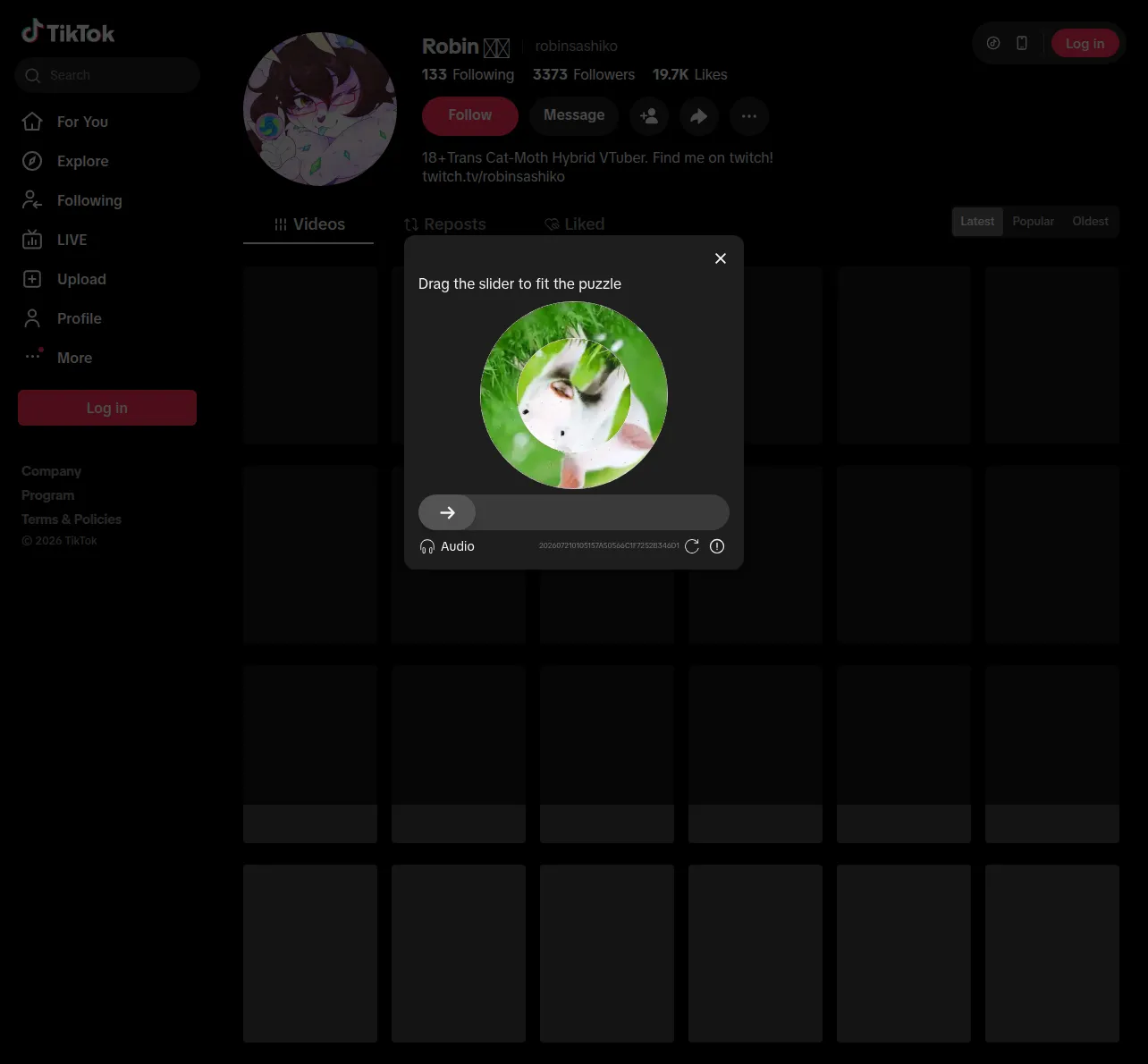Click the Program footer link
This screenshot has width=1148, height=1064.
(48, 495)
